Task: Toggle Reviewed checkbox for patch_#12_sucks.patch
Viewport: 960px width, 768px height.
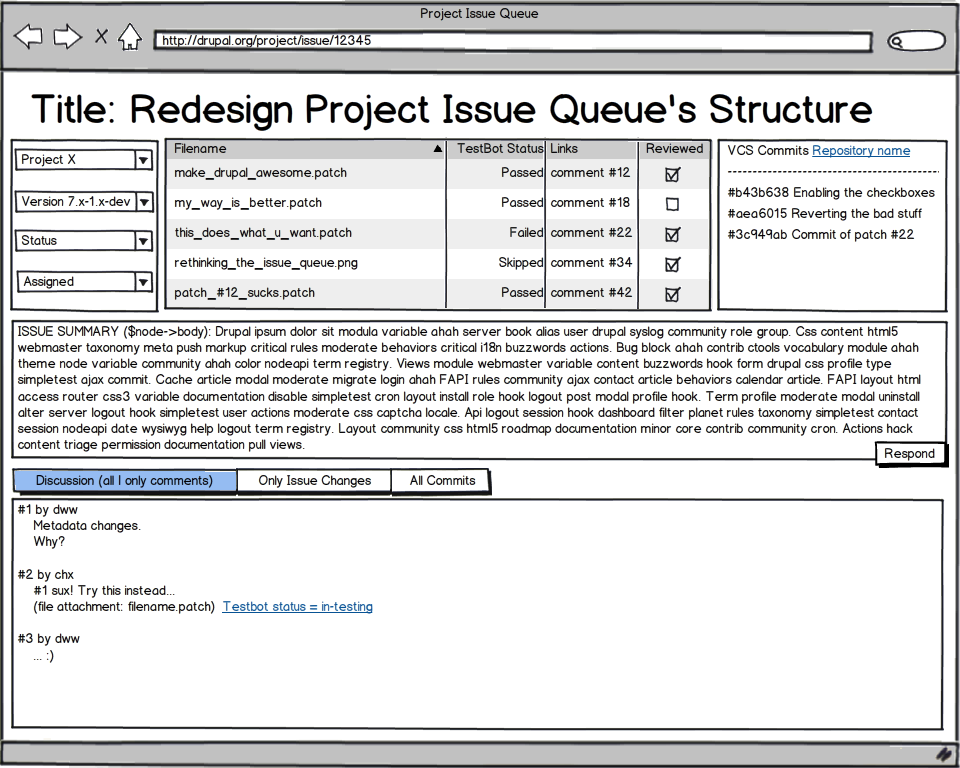Action: coord(672,295)
